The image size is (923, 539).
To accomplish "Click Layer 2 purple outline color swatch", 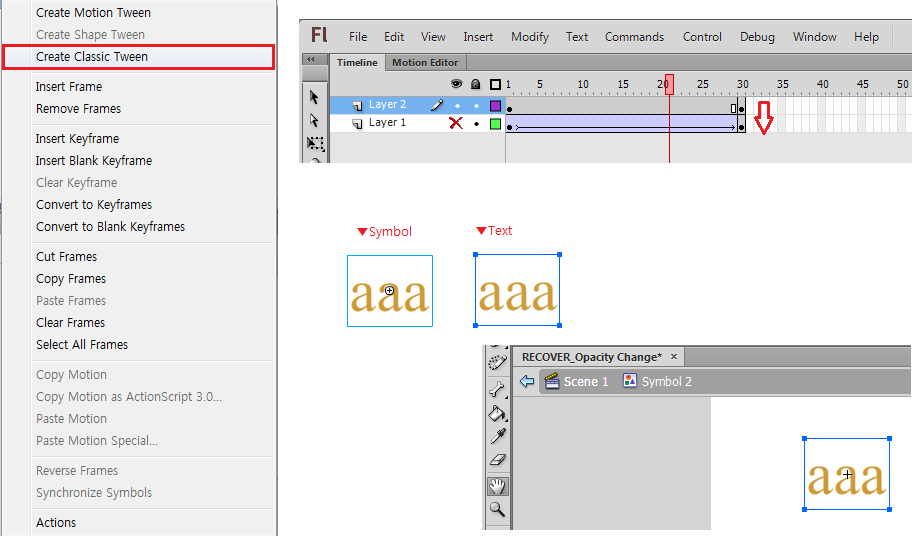I will pos(496,106).
